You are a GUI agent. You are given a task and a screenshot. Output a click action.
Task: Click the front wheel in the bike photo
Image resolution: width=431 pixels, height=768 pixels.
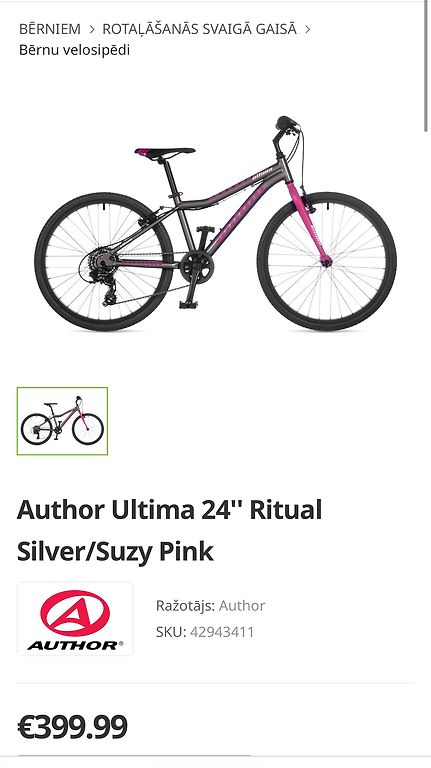pyautogui.click(x=327, y=262)
